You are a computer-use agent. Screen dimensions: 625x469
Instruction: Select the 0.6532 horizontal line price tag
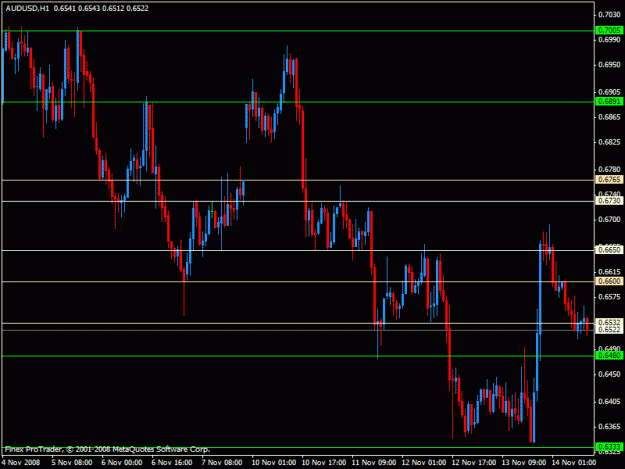[x=609, y=322]
